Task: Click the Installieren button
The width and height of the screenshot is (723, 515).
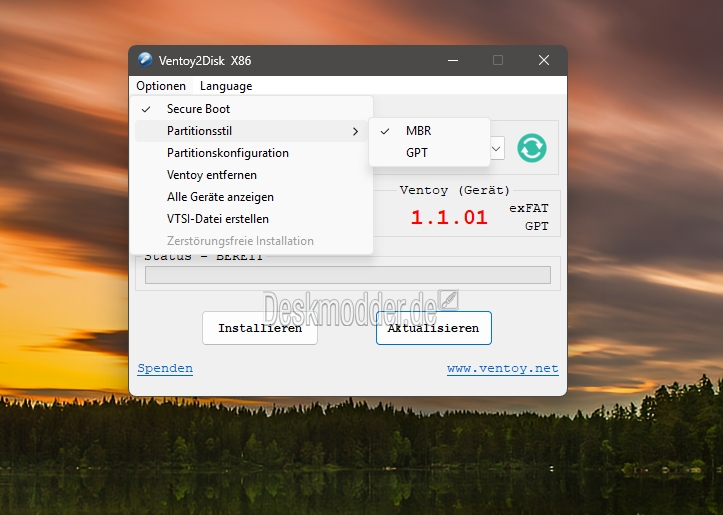Action: 260,328
